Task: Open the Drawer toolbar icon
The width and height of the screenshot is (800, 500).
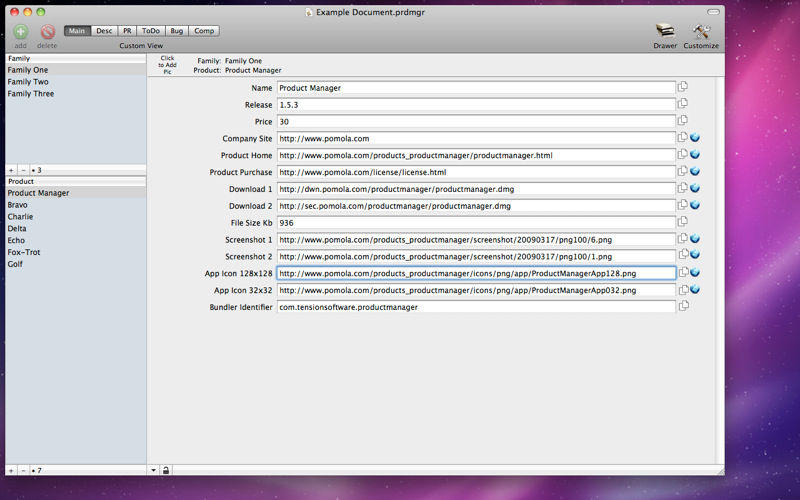Action: pos(665,31)
